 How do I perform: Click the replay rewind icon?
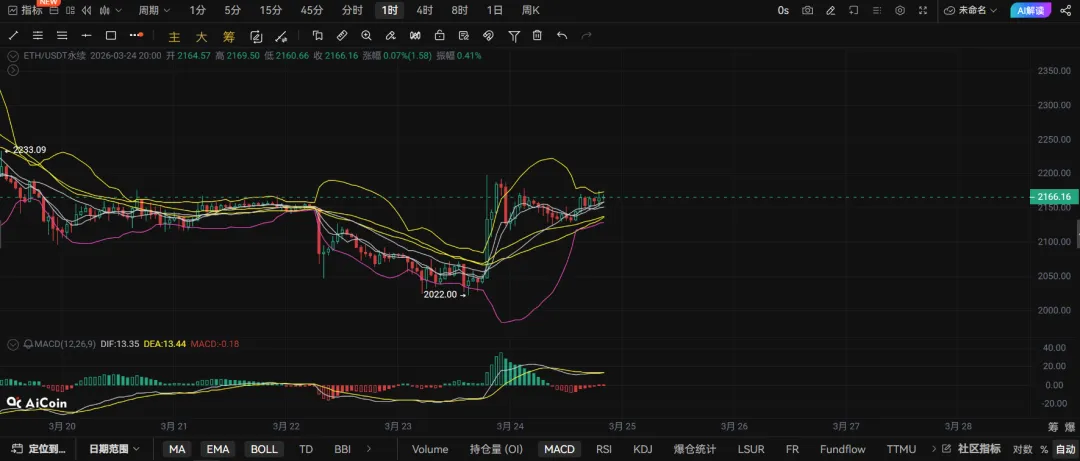pos(86,10)
